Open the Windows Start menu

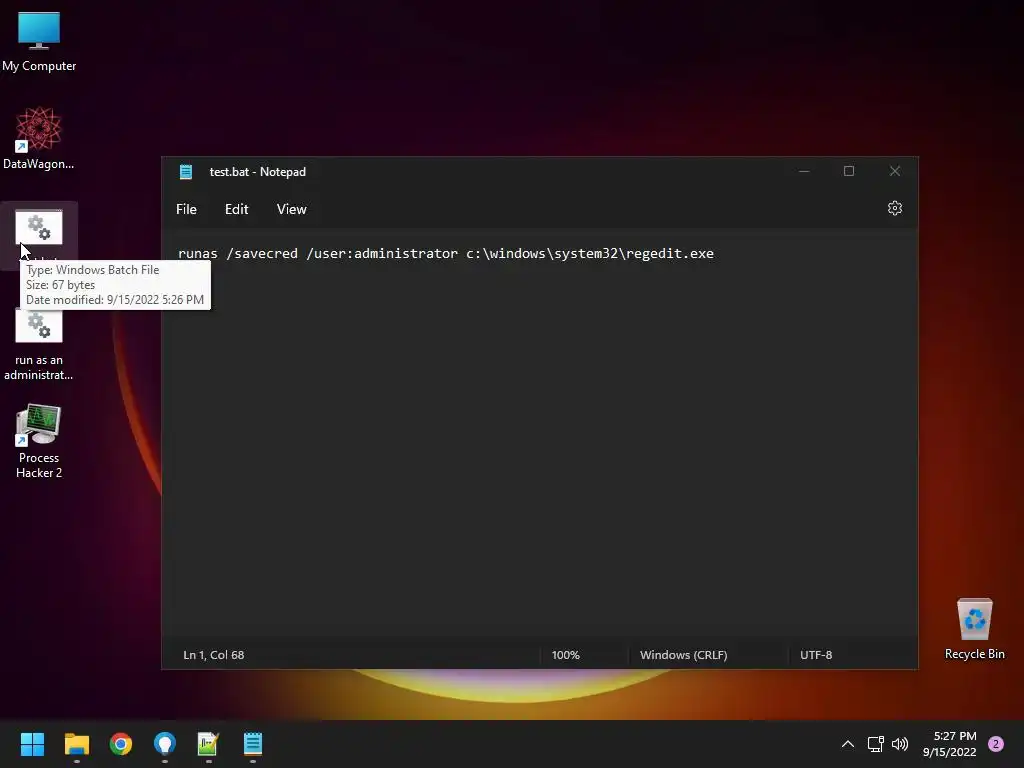click(32, 744)
